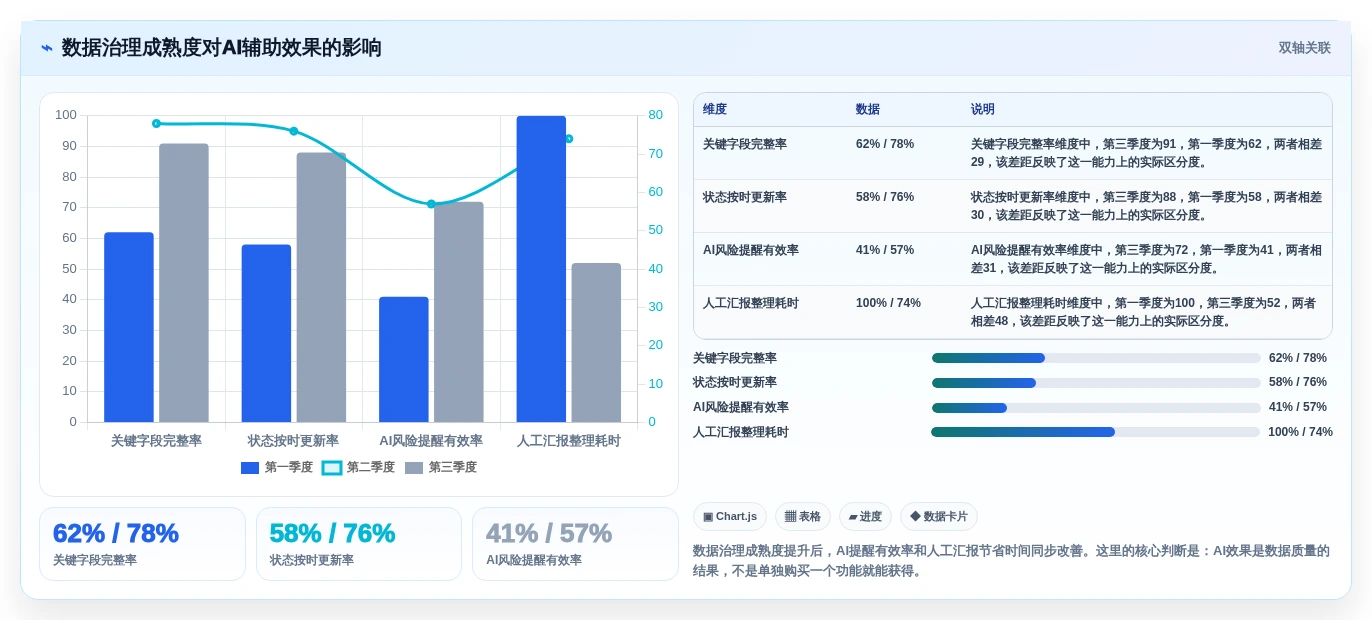The image size is (1372, 620).
Task: Click the third-quarter gray bar for 人工汇报整理耗时
Action: [596, 342]
